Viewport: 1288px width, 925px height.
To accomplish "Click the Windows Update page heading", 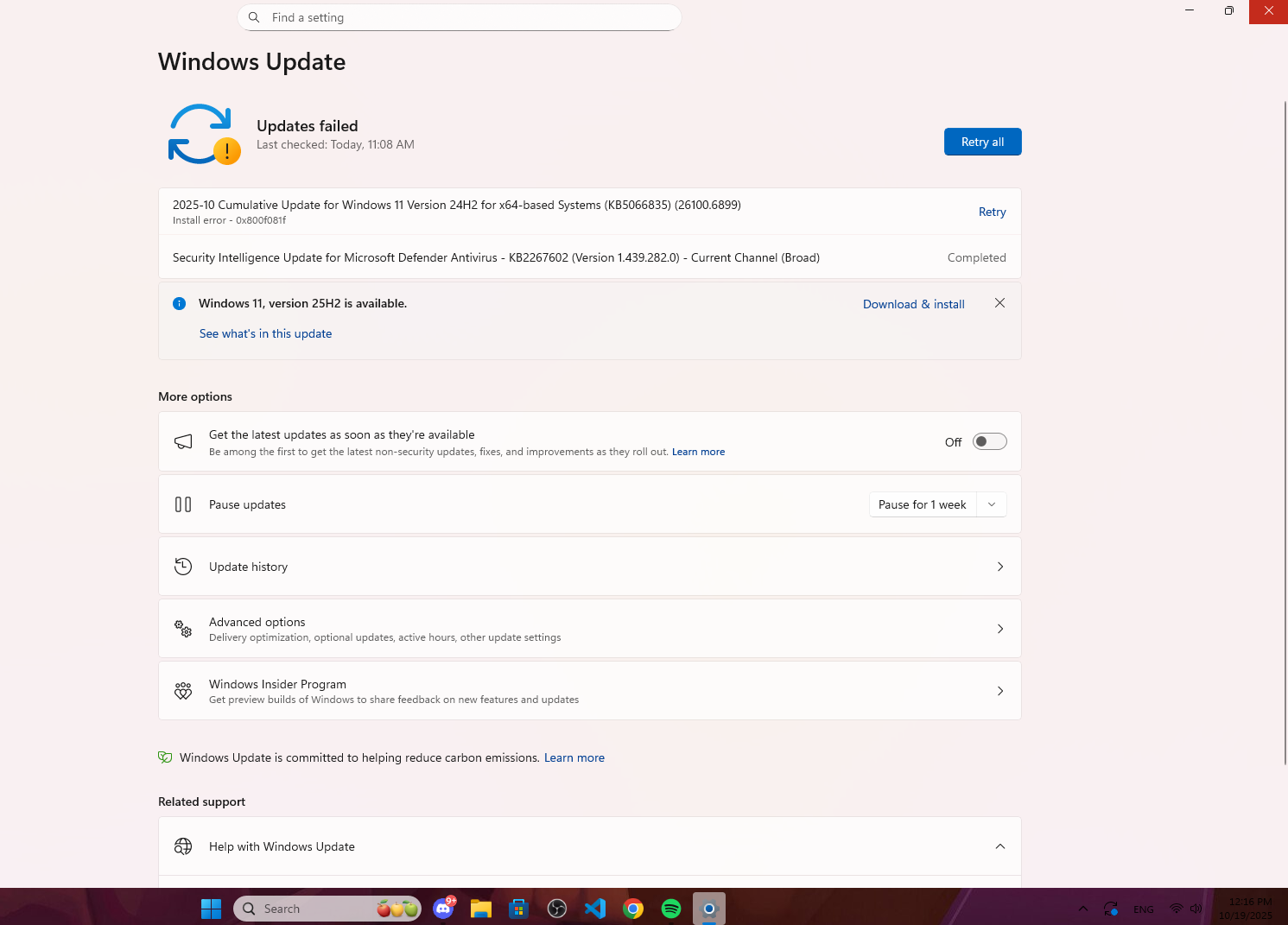I will (251, 62).
